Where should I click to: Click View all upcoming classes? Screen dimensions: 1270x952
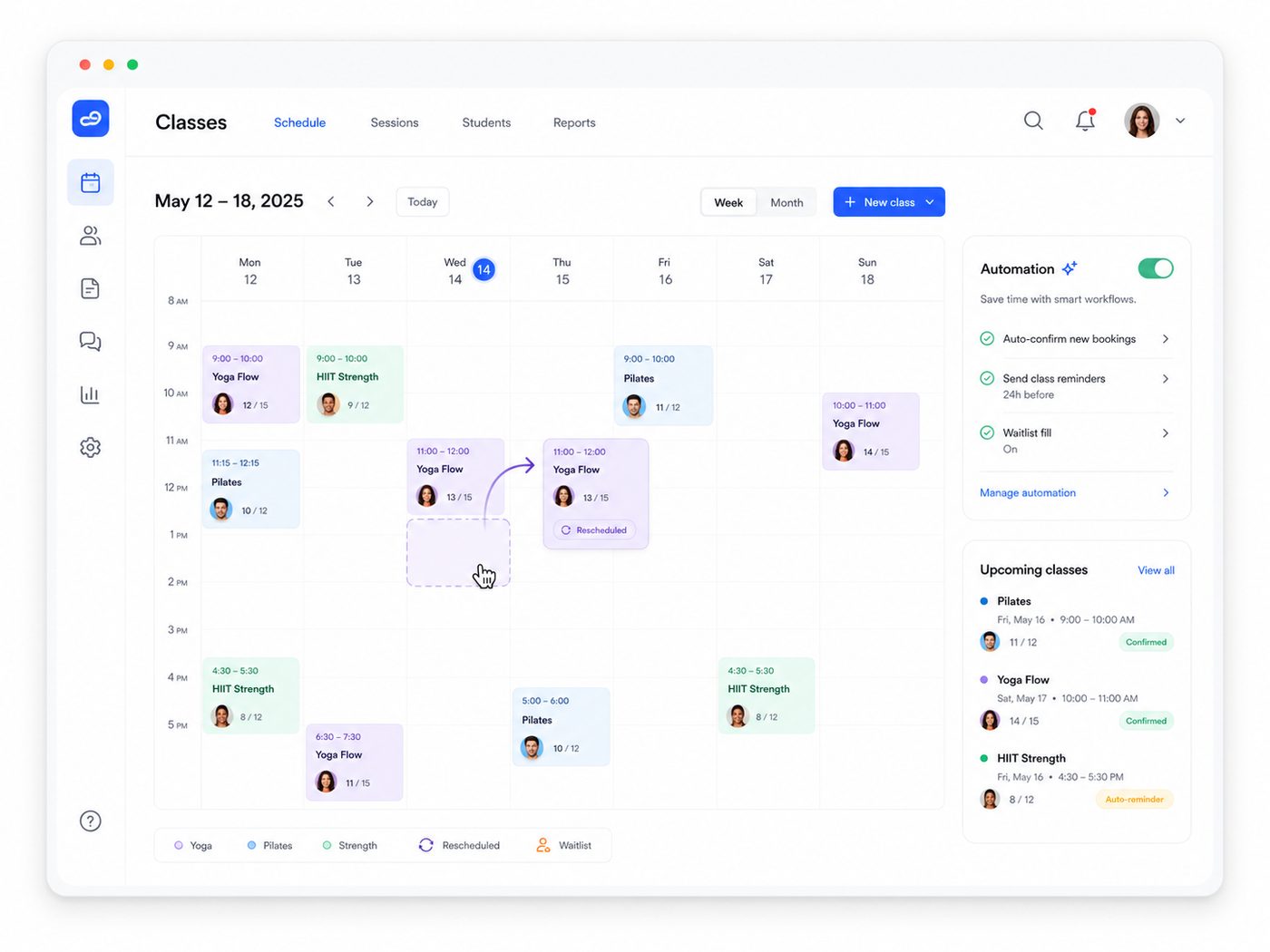(x=1156, y=570)
